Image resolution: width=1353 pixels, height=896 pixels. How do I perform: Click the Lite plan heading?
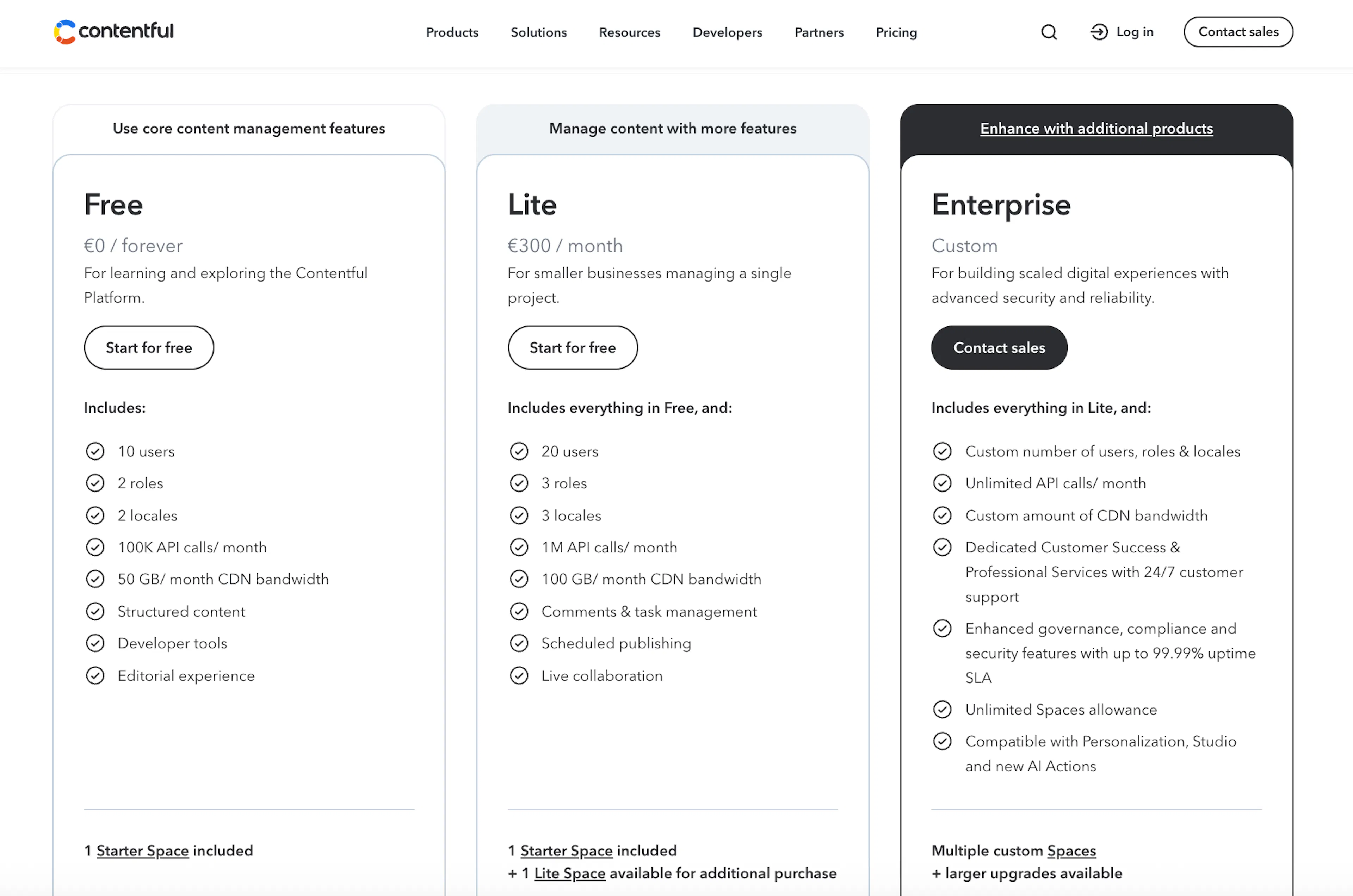[532, 205]
